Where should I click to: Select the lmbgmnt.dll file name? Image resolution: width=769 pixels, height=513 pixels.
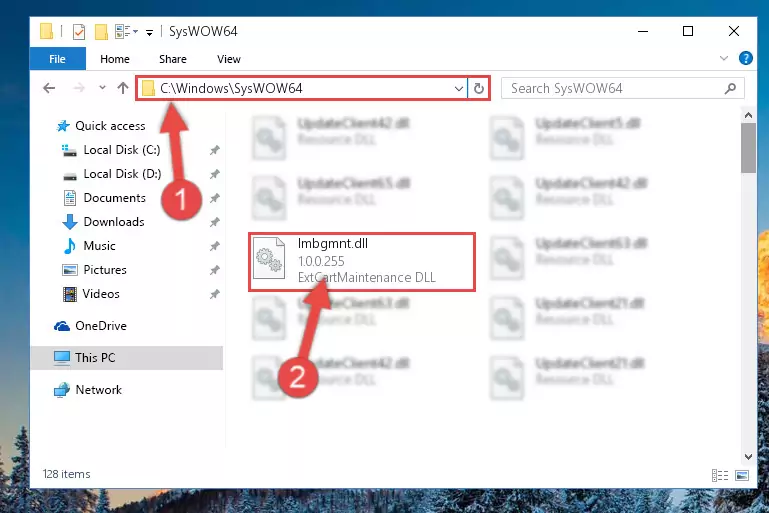click(x=333, y=244)
